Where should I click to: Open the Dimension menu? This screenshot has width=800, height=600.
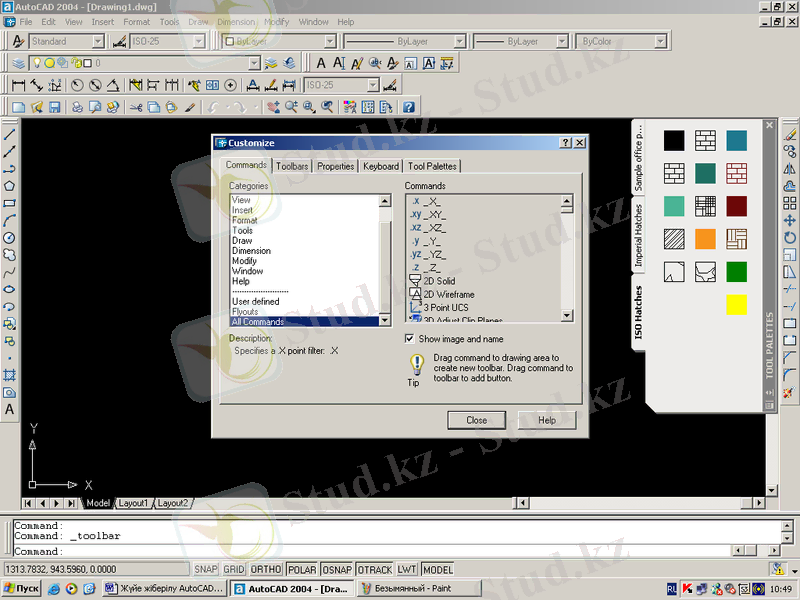pyautogui.click(x=236, y=21)
